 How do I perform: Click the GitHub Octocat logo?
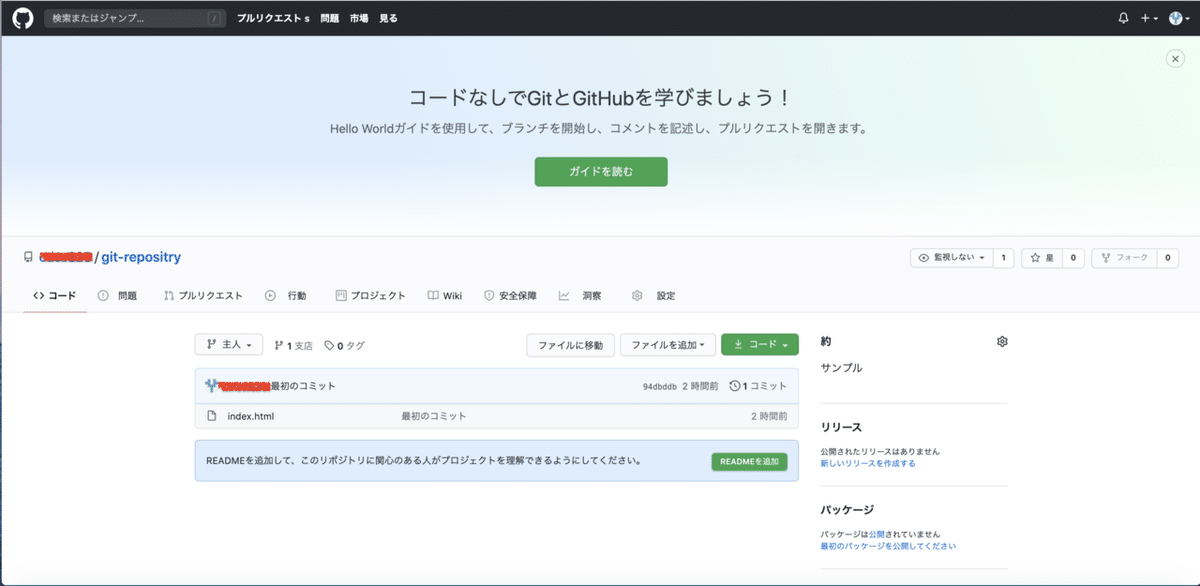(22, 17)
